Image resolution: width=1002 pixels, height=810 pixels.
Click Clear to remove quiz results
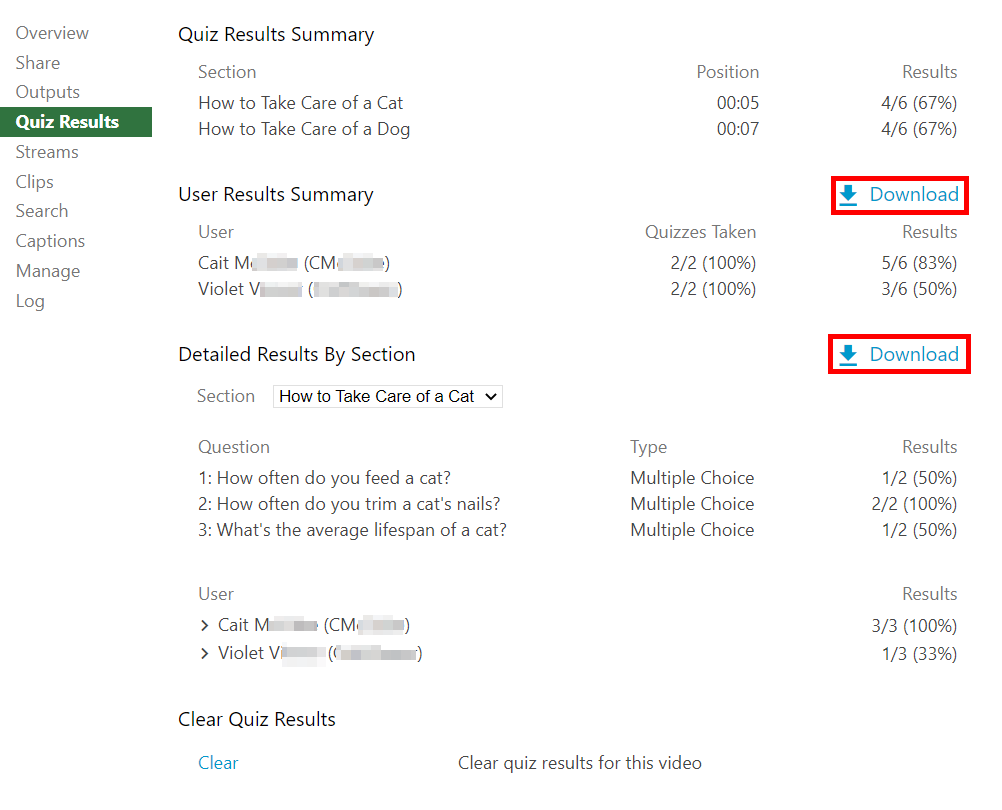[x=218, y=762]
